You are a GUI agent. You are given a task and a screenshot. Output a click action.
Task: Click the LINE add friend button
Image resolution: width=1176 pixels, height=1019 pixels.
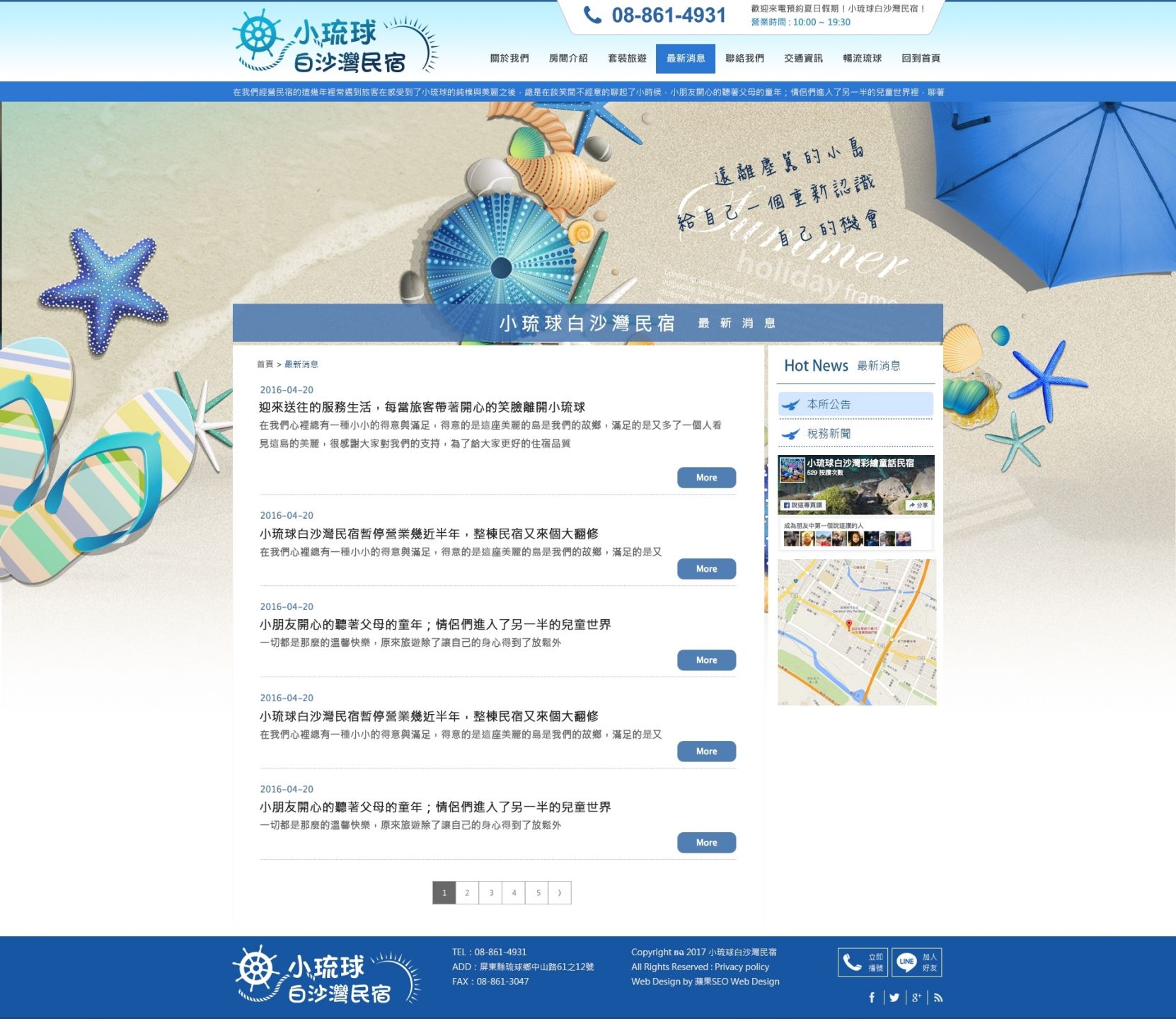tap(916, 962)
